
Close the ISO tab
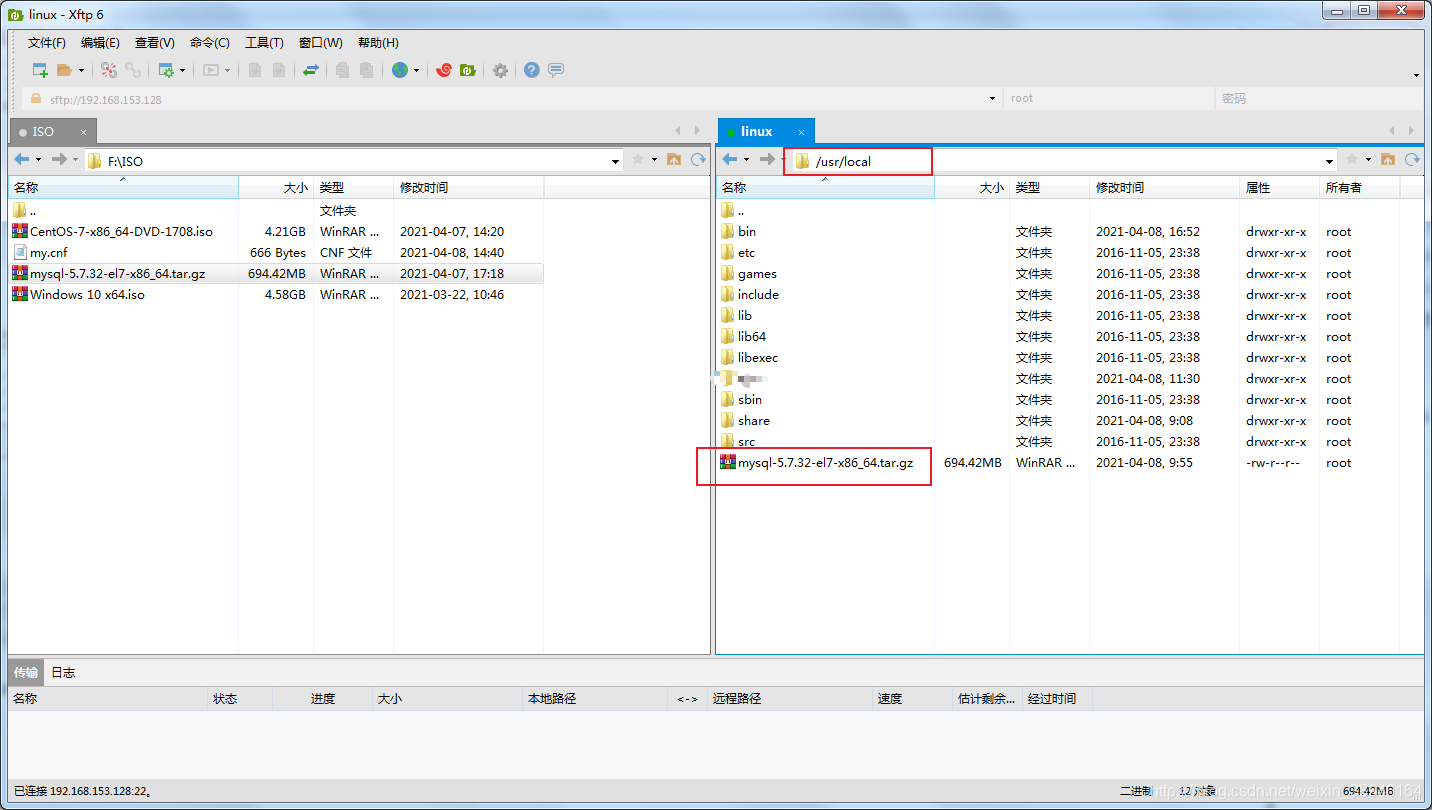coord(84,132)
